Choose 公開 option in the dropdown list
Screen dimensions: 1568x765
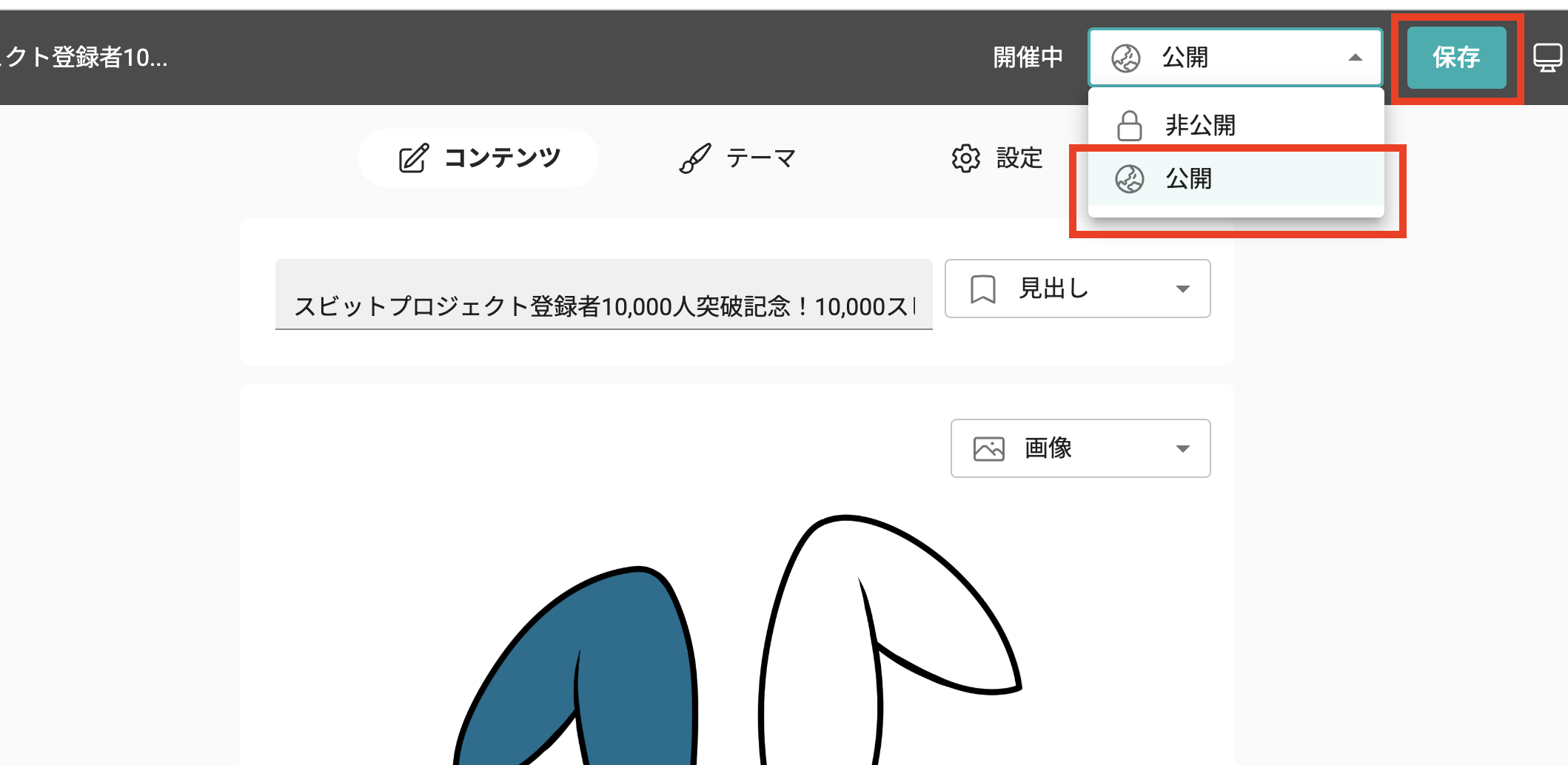pos(1236,178)
